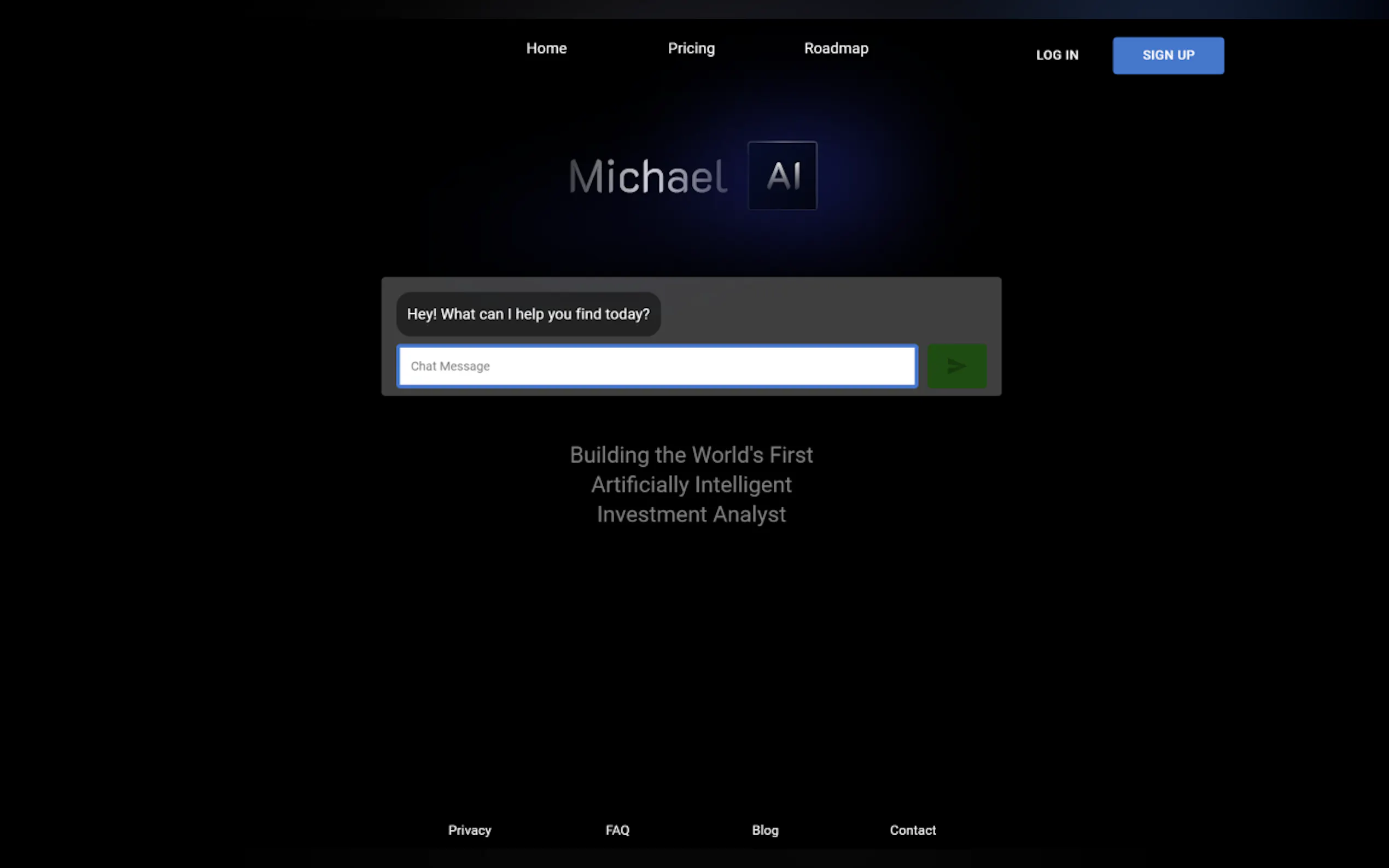Select the greeting chat bubble
1389x868 pixels.
pos(528,314)
